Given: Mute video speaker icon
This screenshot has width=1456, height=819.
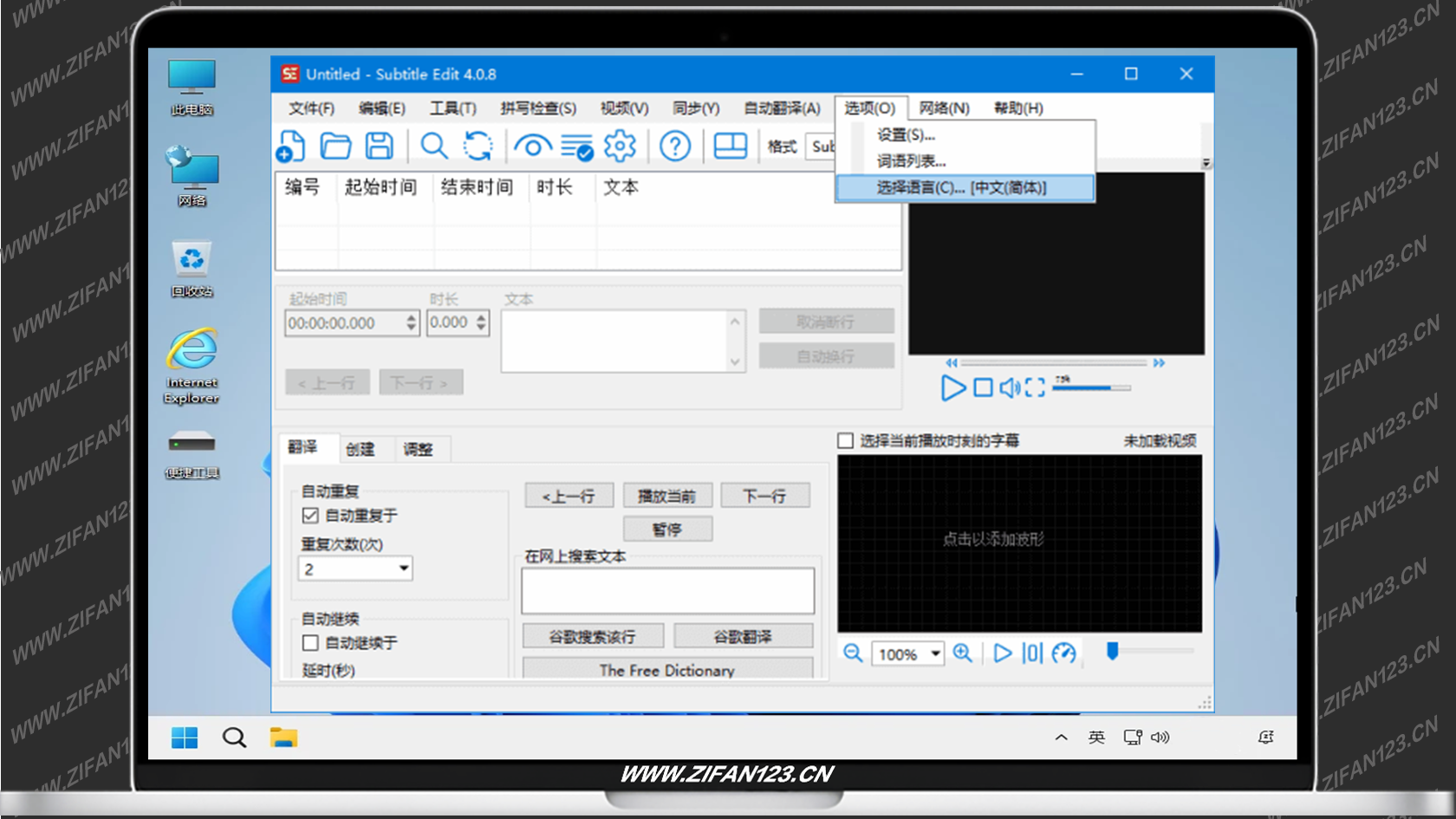Looking at the screenshot, I should pyautogui.click(x=1010, y=387).
